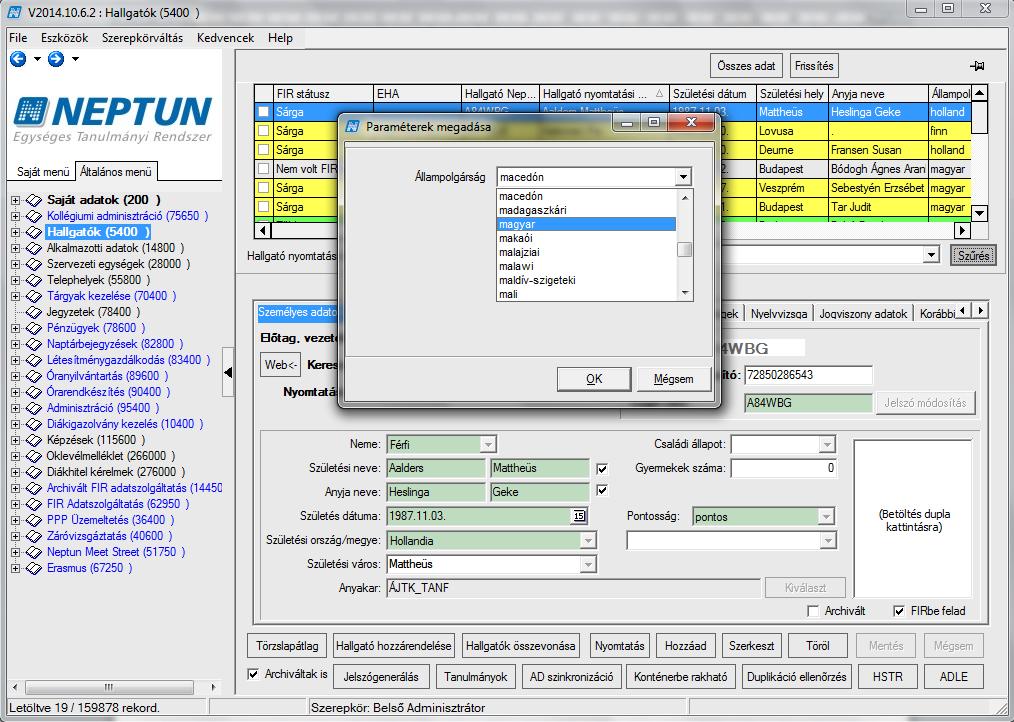1014x722 pixels.
Task: Open the Szerepkörváltás menu
Action: [x=142, y=38]
